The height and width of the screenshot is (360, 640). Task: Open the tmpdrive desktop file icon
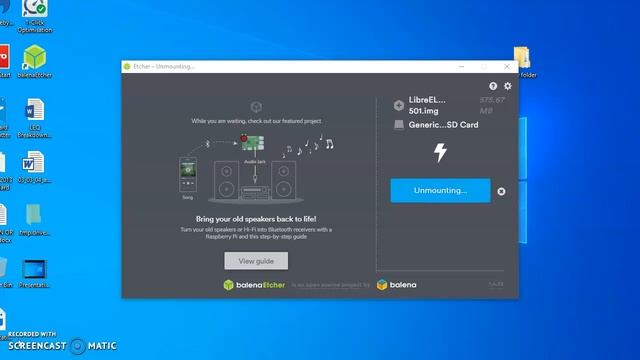pos(35,220)
